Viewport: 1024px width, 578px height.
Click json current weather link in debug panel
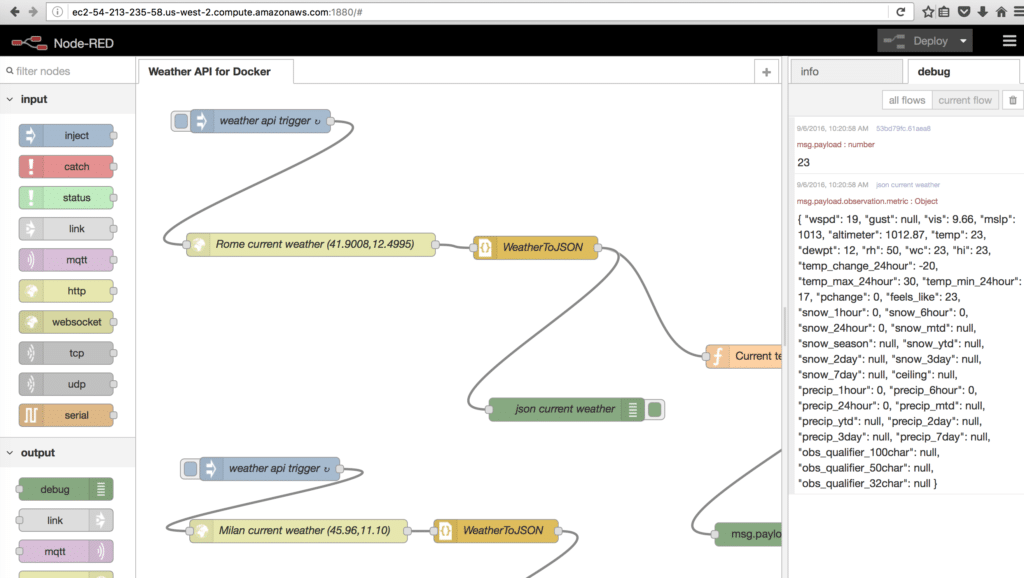coord(908,185)
